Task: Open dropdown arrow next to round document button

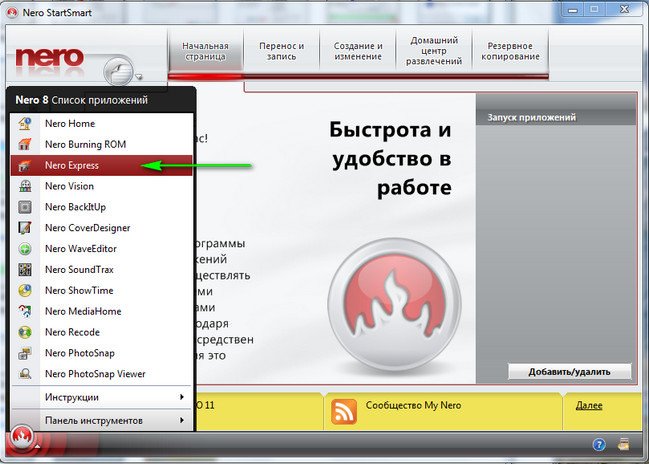Action: [x=139, y=77]
